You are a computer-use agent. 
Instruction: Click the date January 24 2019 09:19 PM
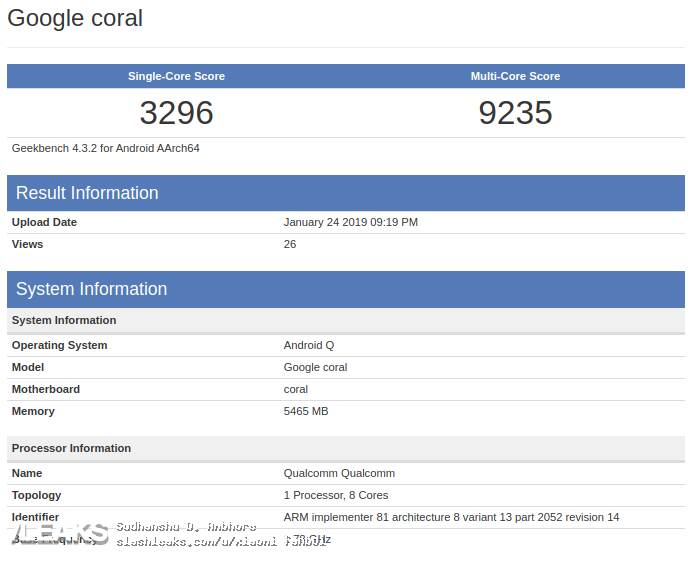click(350, 222)
